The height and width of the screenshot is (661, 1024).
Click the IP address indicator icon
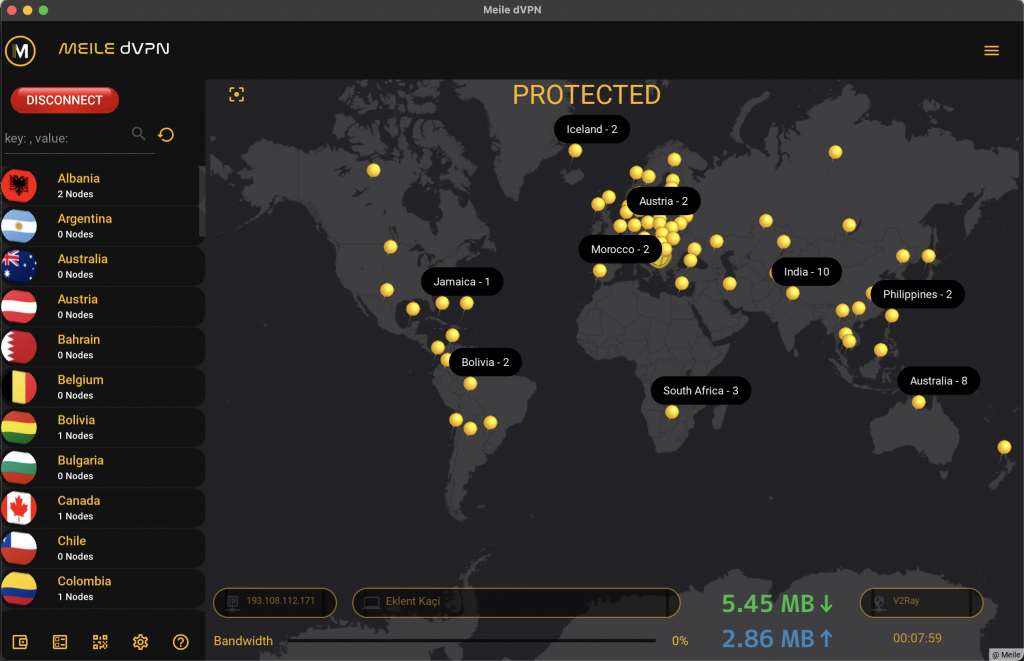pyautogui.click(x=232, y=602)
